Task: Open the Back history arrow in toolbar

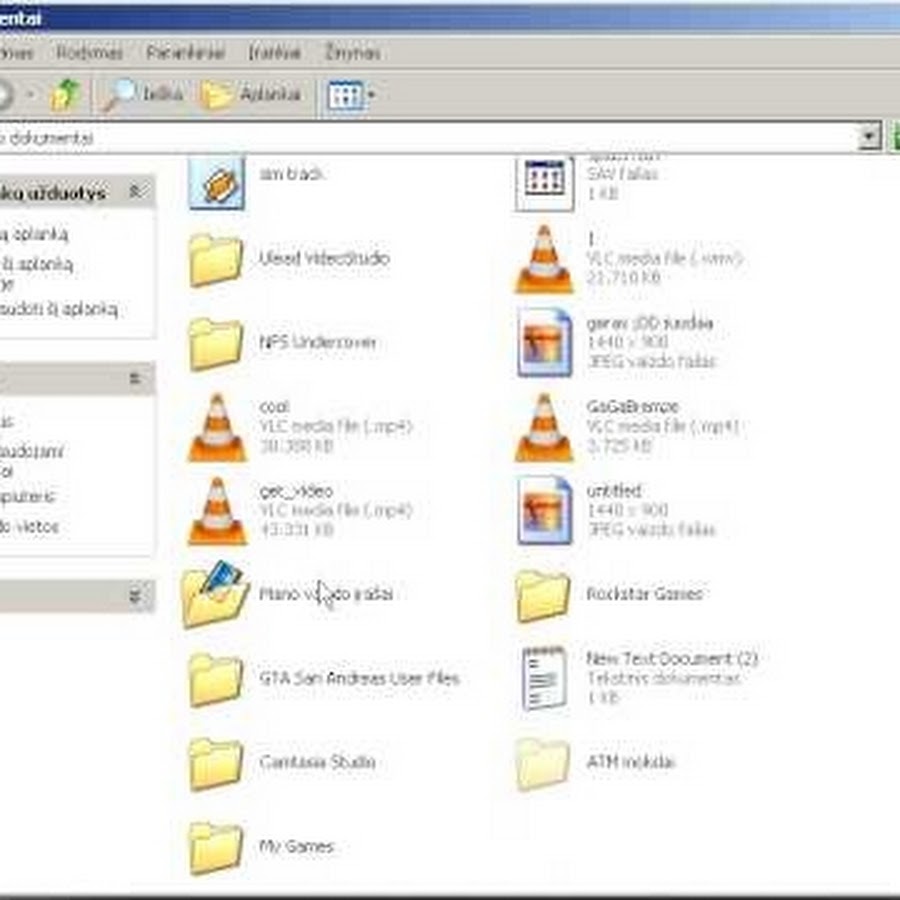Action: pyautogui.click(x=30, y=94)
